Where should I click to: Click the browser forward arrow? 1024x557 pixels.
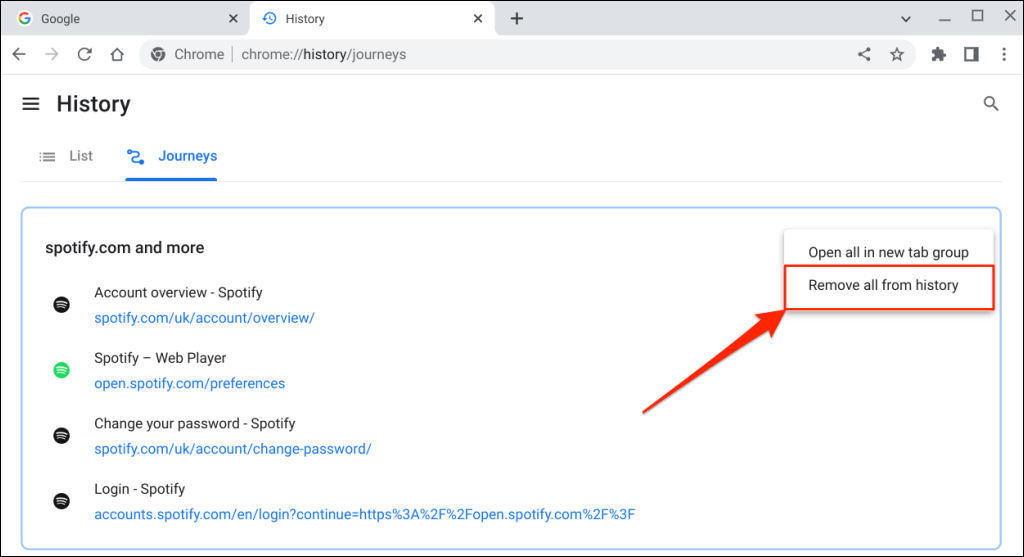point(52,54)
